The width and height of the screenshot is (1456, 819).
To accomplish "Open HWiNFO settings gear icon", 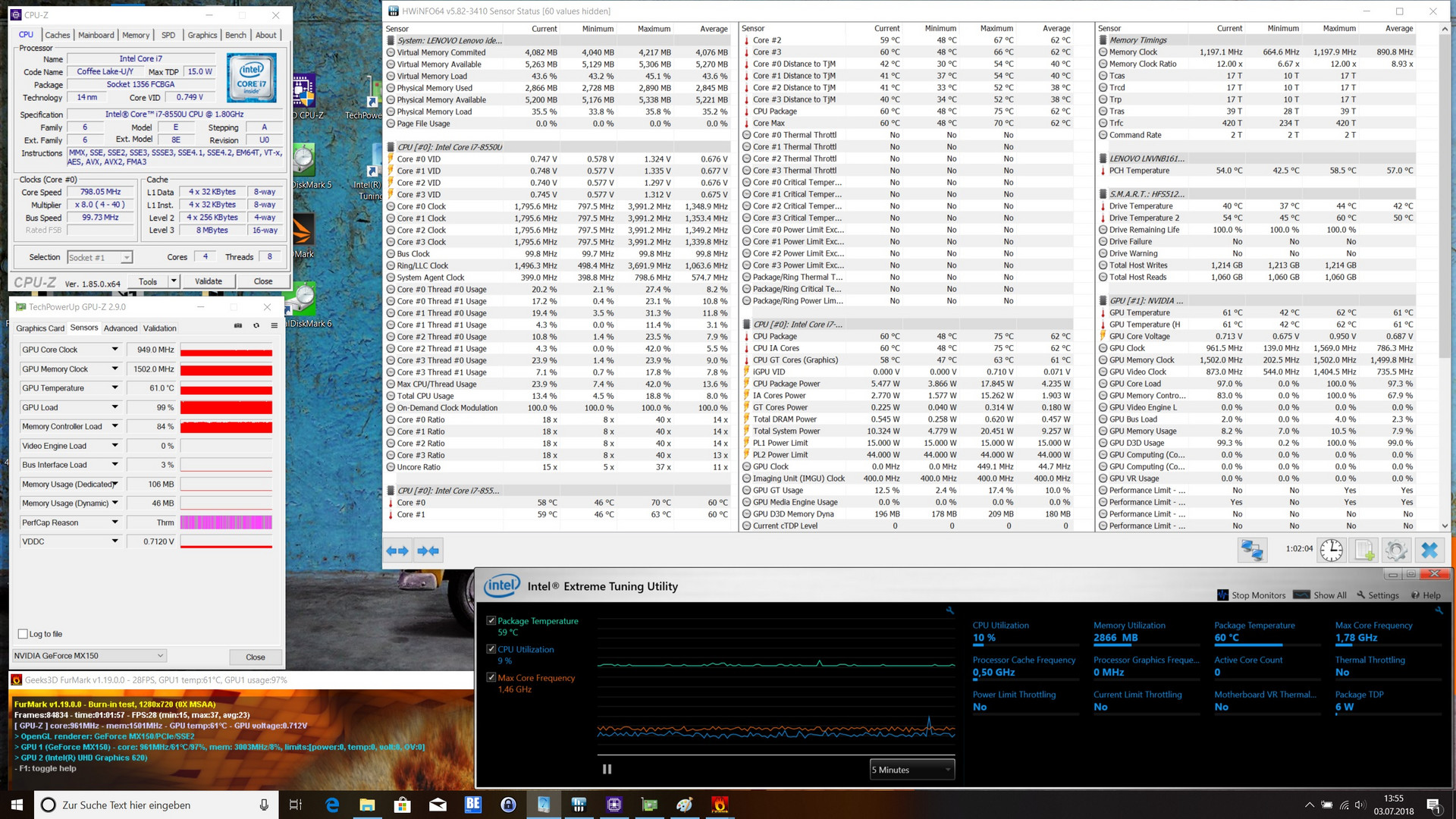I will tap(1396, 551).
